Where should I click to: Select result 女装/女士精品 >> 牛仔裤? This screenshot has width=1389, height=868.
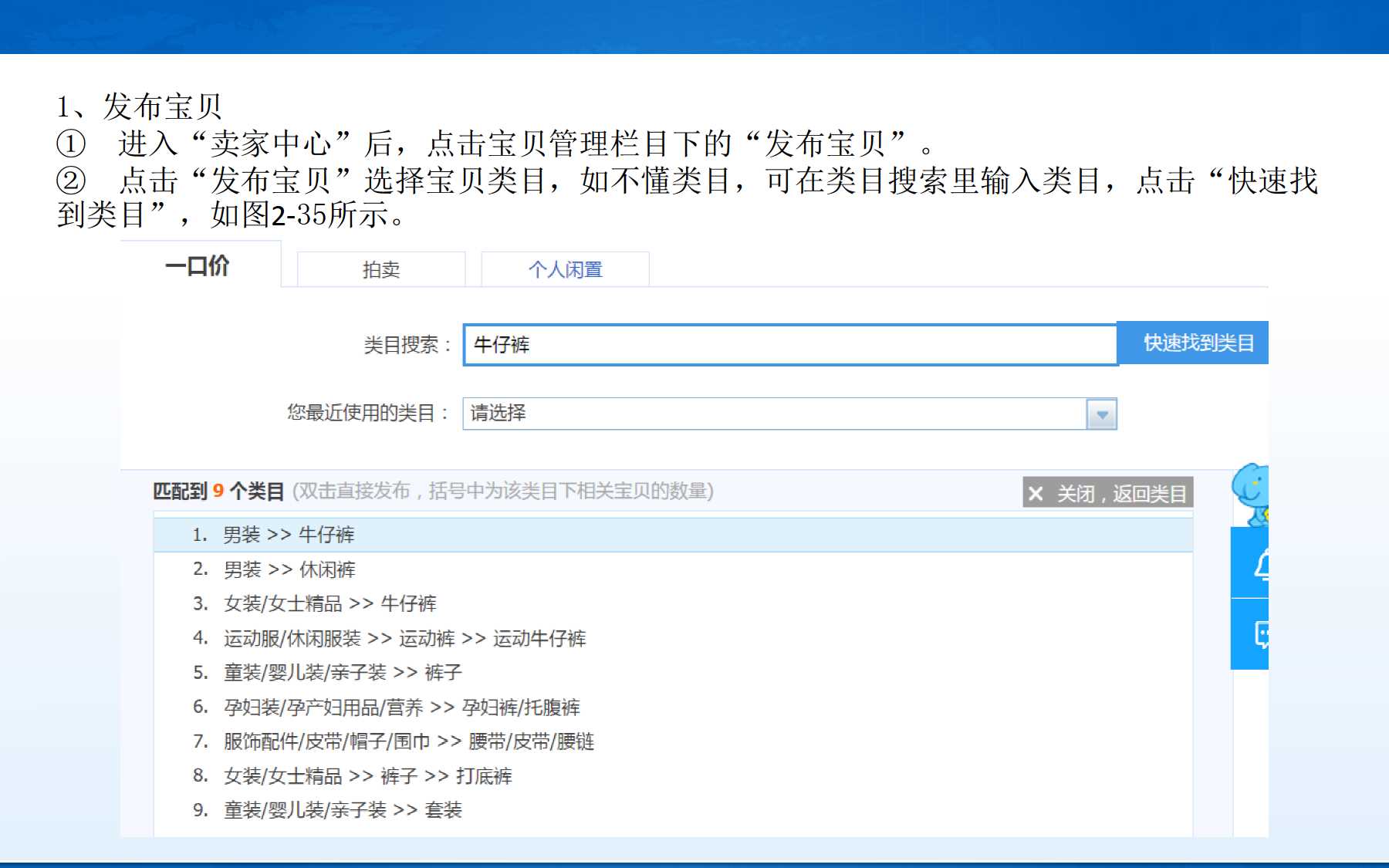tap(673, 603)
